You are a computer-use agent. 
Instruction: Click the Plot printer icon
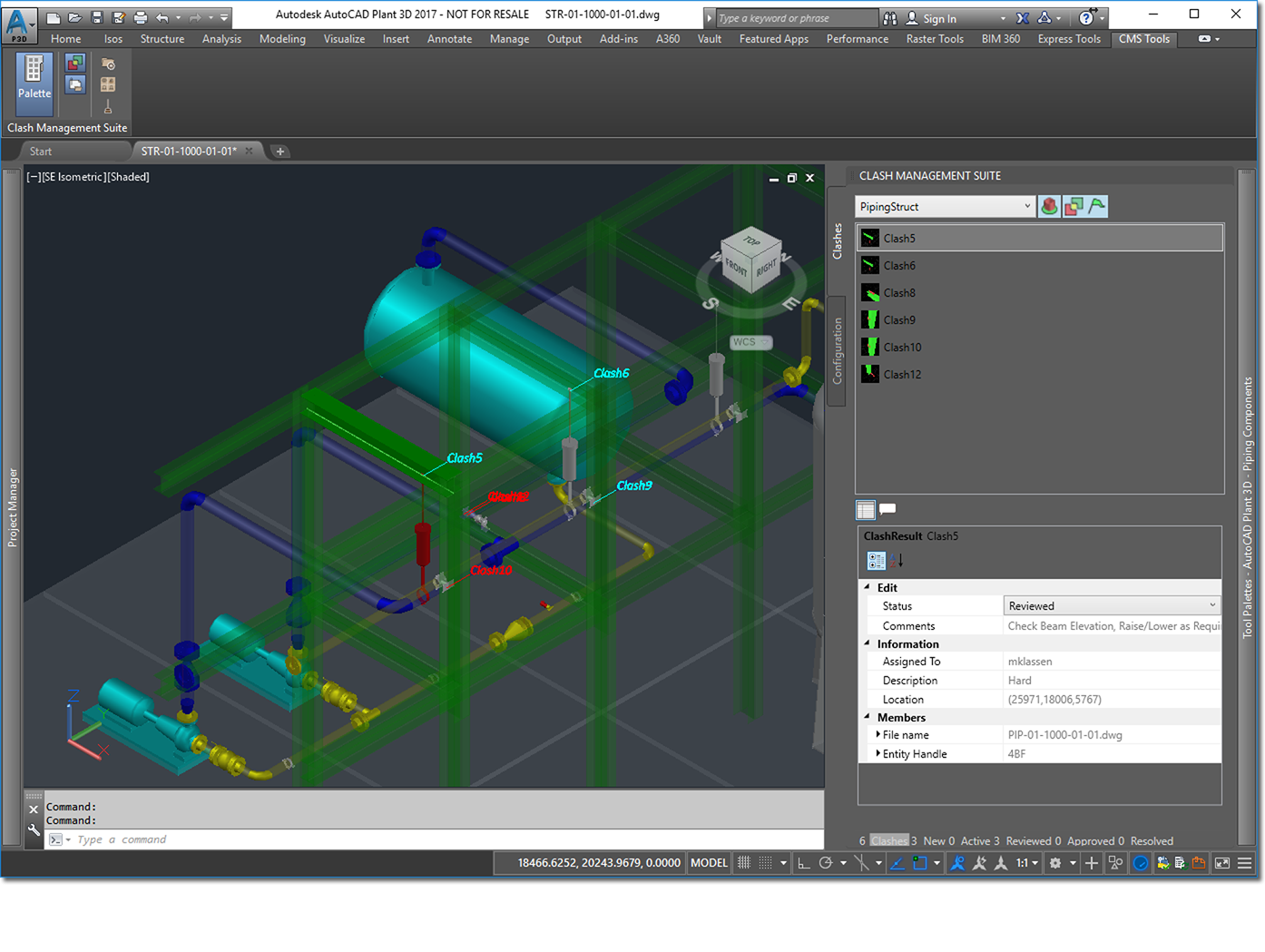point(141,17)
